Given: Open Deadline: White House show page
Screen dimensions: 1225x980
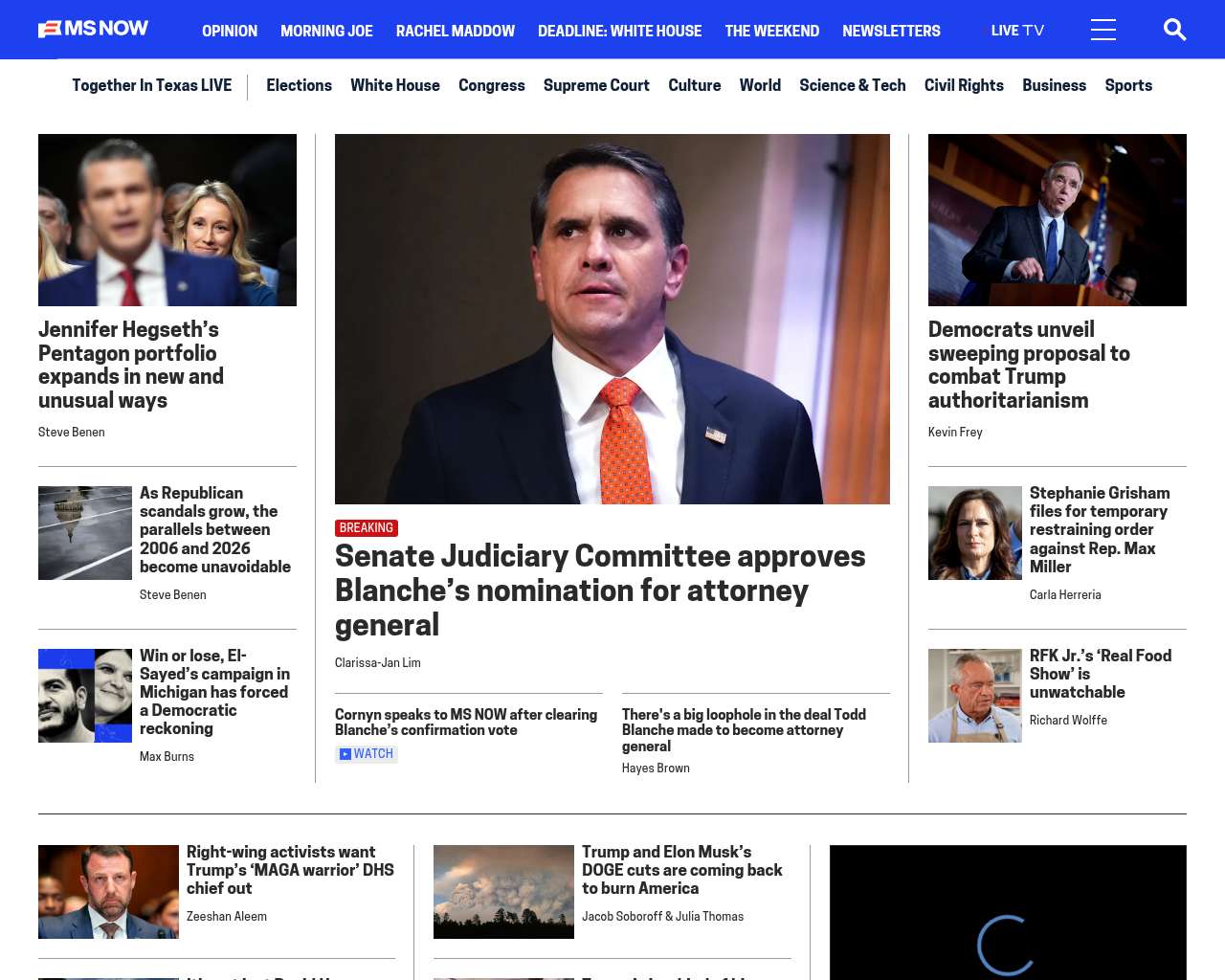Looking at the screenshot, I should tap(619, 31).
